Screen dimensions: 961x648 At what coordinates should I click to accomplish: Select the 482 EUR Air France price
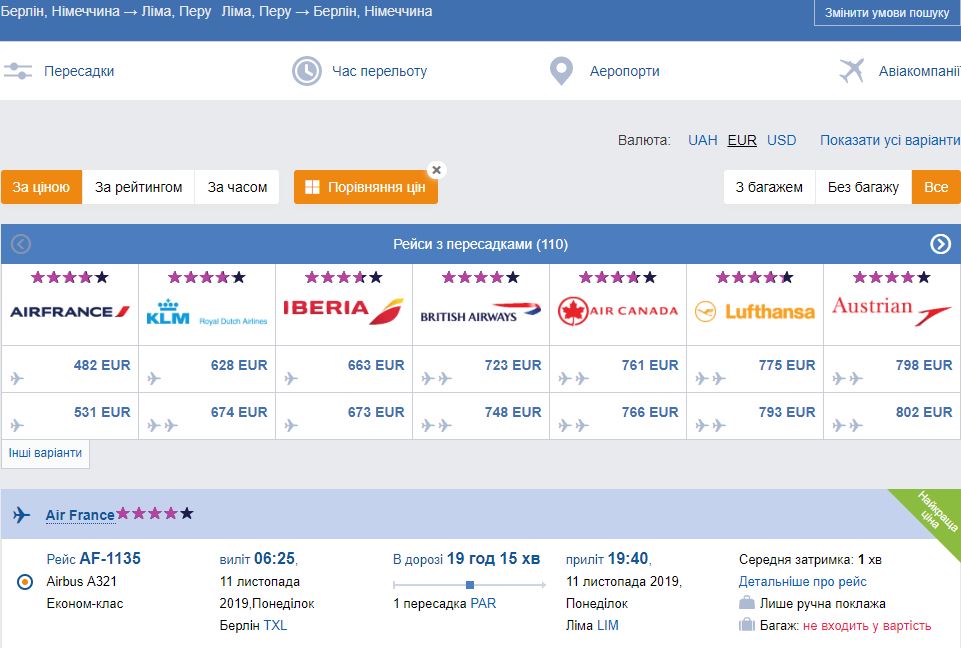101,366
